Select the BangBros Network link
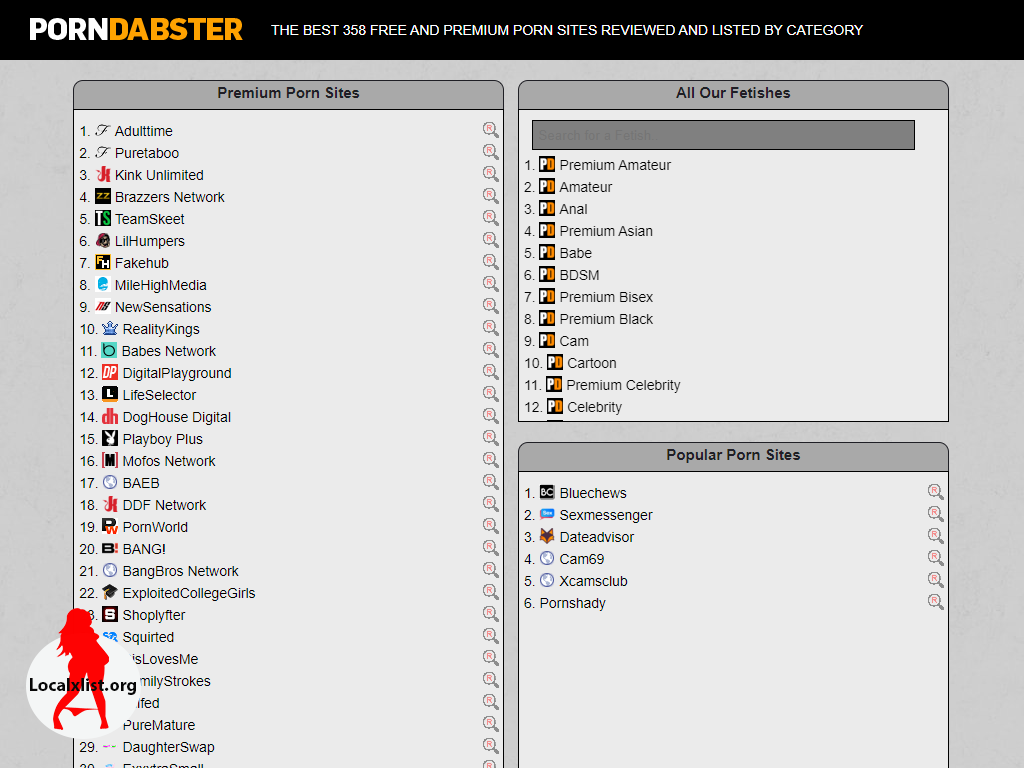The height and width of the screenshot is (768, 1024). [181, 571]
